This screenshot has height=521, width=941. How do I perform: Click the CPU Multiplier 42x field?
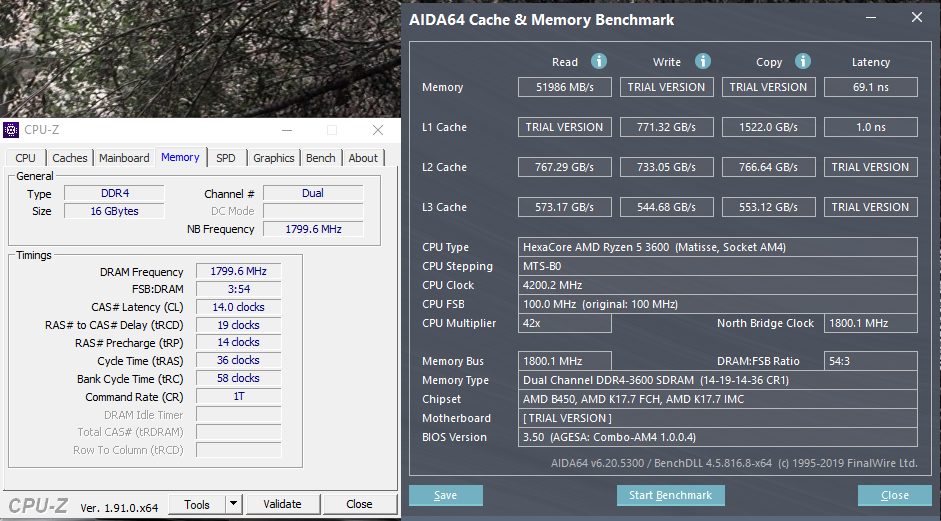point(565,323)
